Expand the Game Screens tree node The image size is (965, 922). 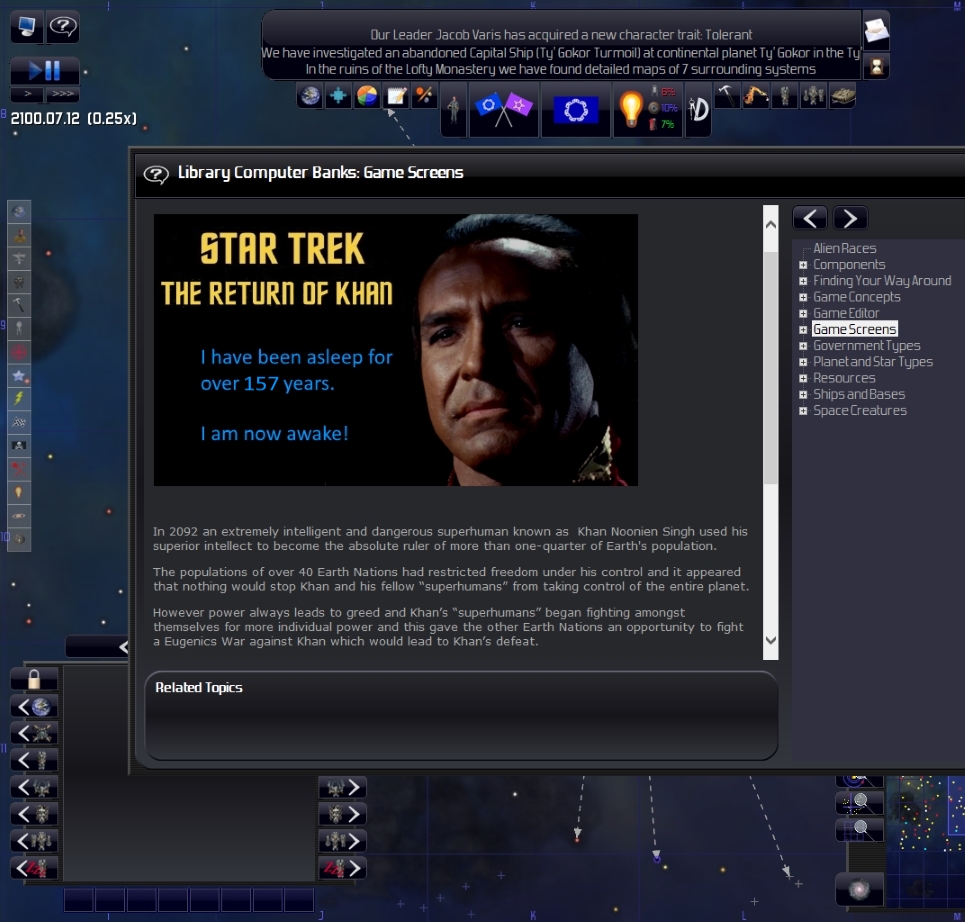click(803, 329)
